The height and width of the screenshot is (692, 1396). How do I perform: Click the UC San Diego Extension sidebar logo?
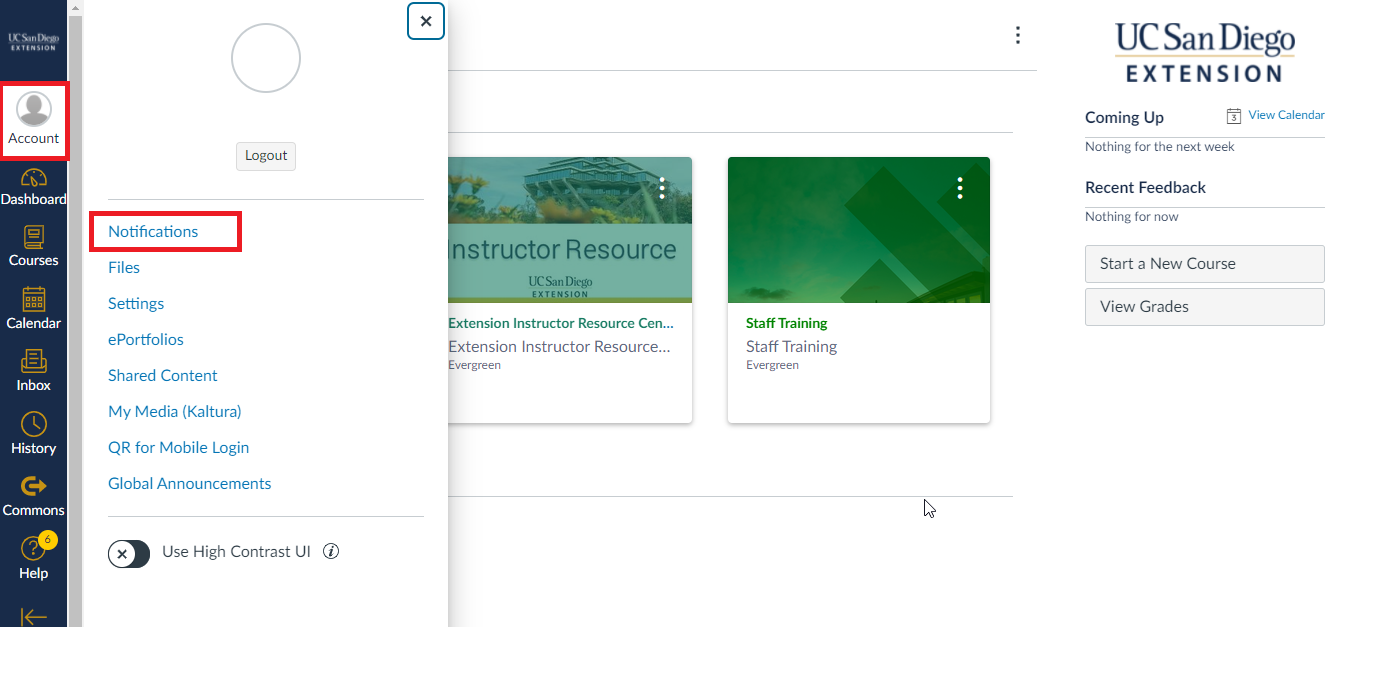point(34,41)
